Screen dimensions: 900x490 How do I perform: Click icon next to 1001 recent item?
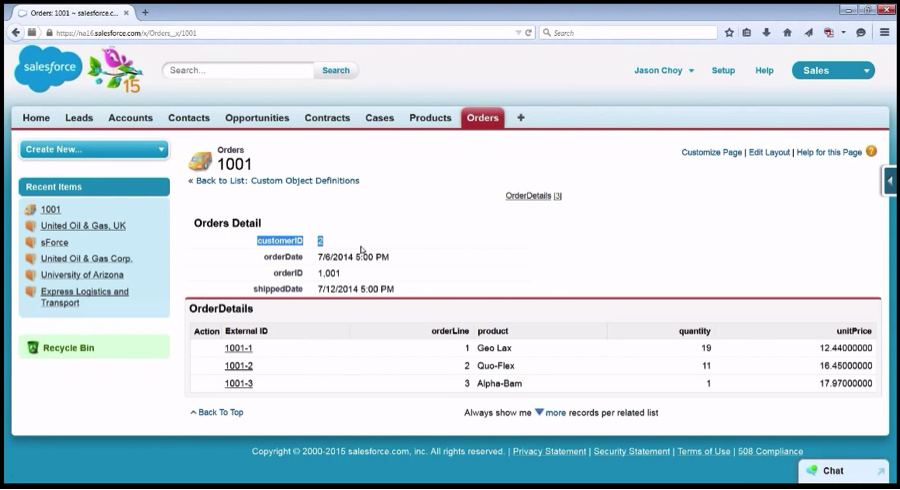(30, 209)
